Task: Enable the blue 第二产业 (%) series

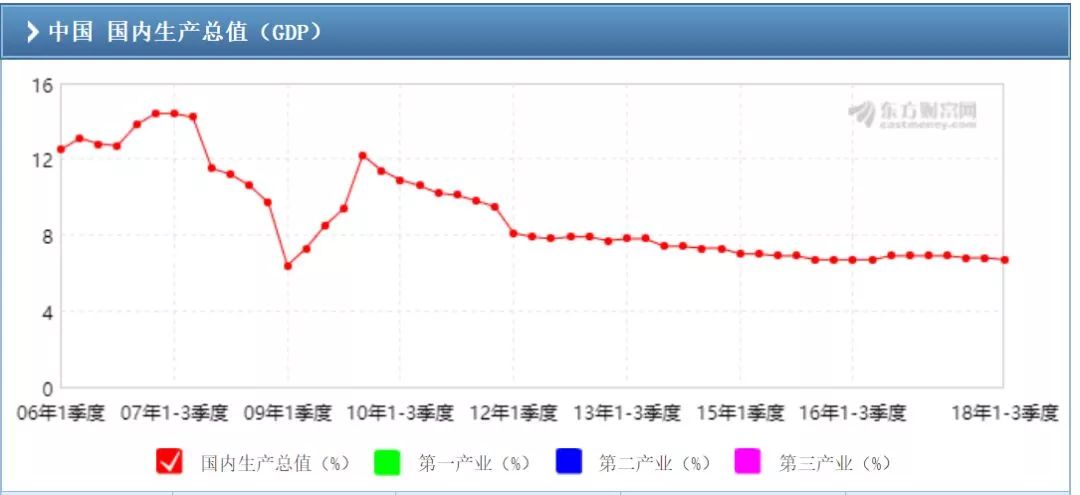Action: (569, 461)
